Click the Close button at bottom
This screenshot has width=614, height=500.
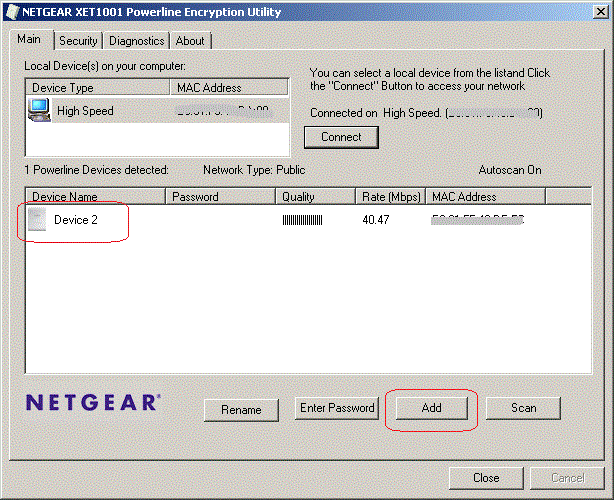(486, 478)
